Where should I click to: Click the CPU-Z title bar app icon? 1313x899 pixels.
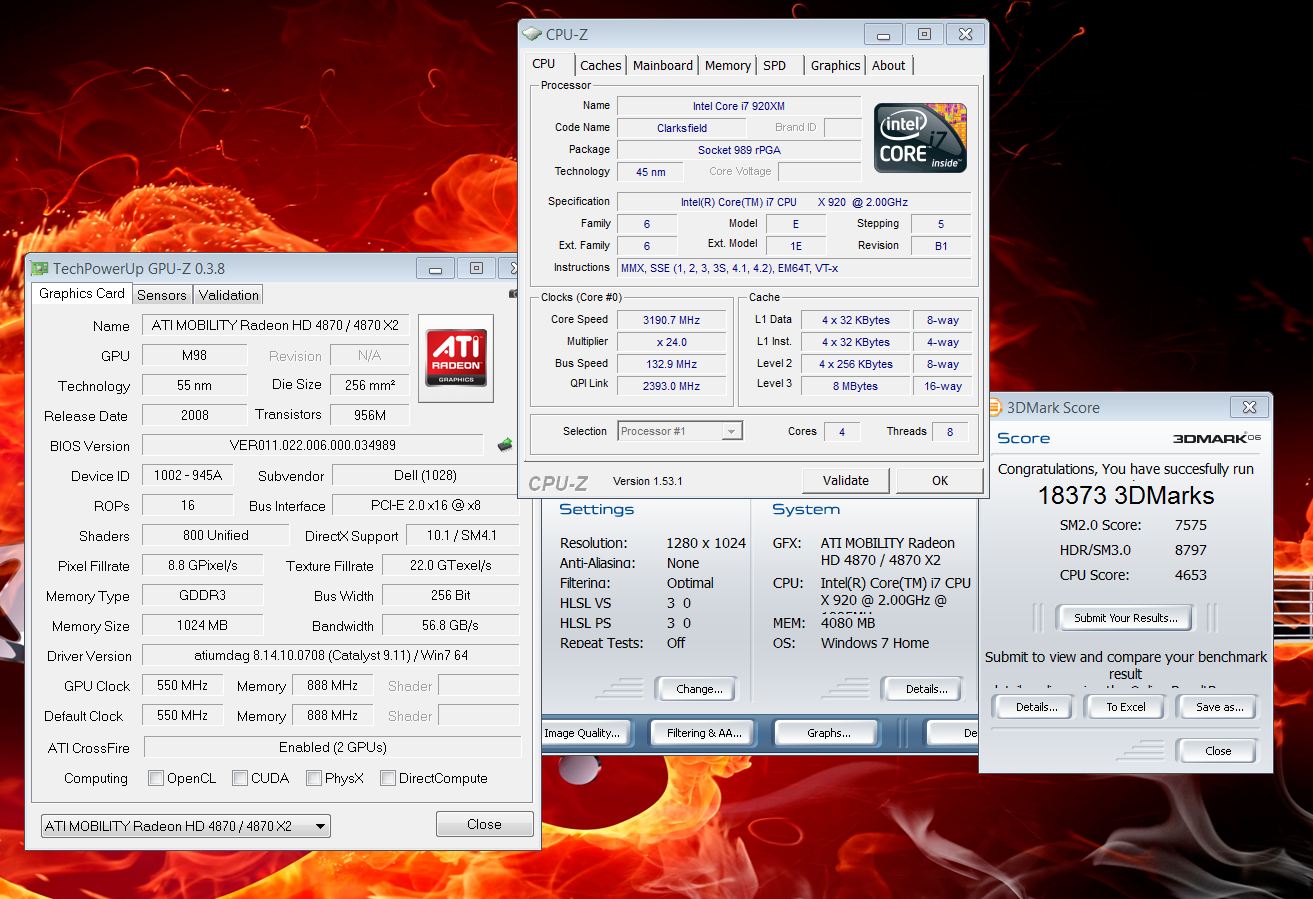533,34
